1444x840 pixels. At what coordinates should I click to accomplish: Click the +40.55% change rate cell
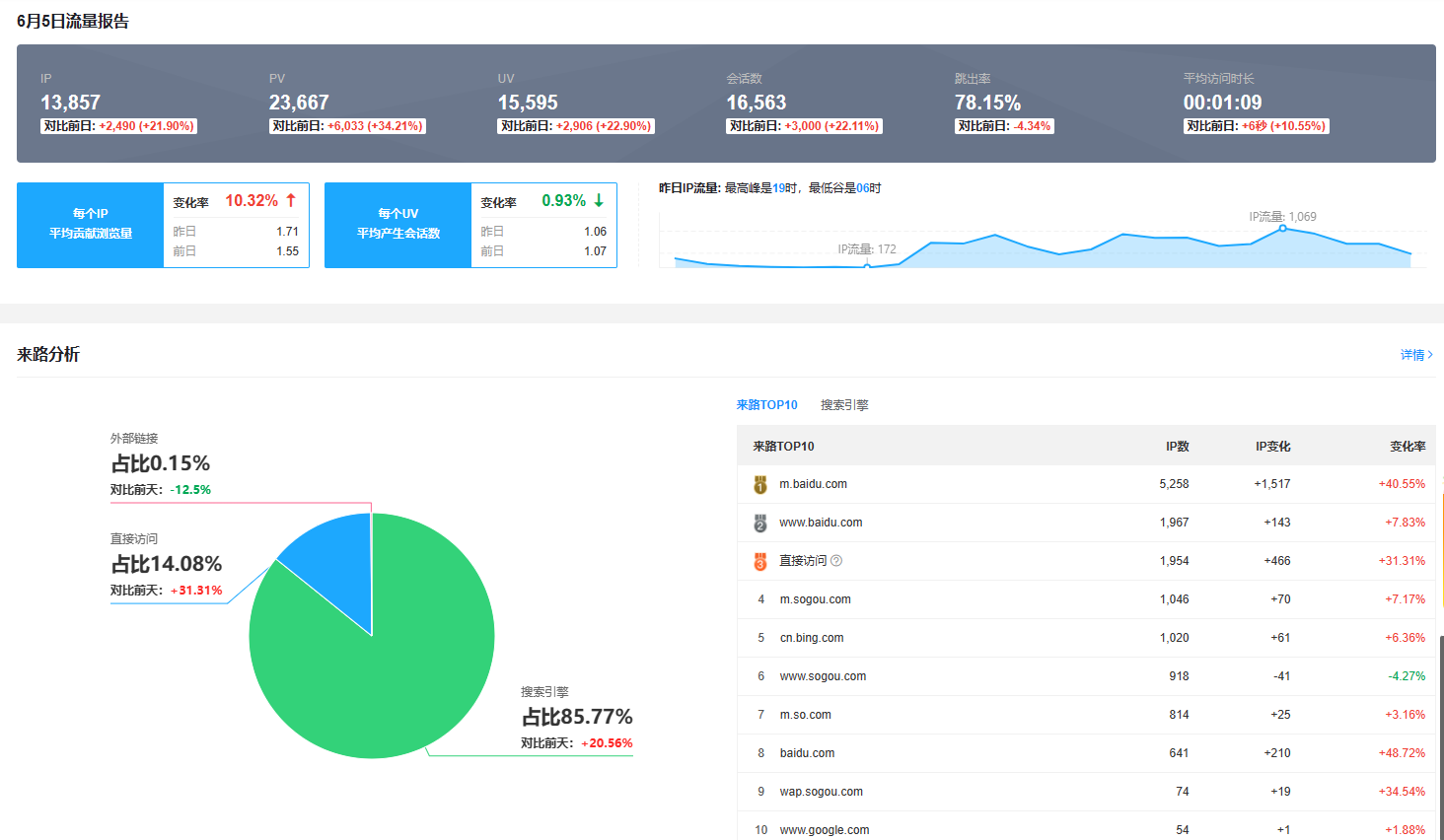pyautogui.click(x=1402, y=484)
